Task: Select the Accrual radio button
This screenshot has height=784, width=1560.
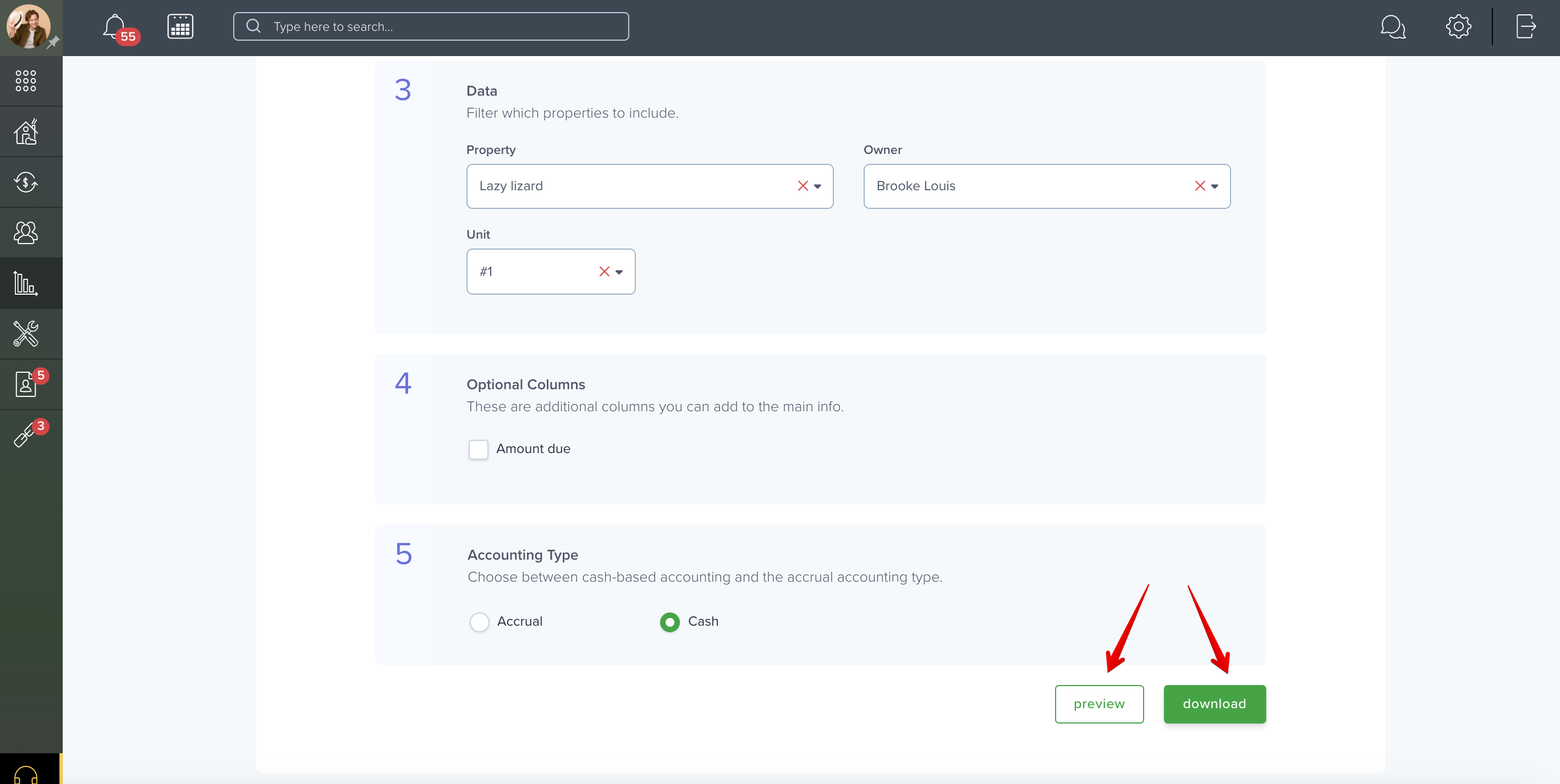Action: tap(480, 622)
